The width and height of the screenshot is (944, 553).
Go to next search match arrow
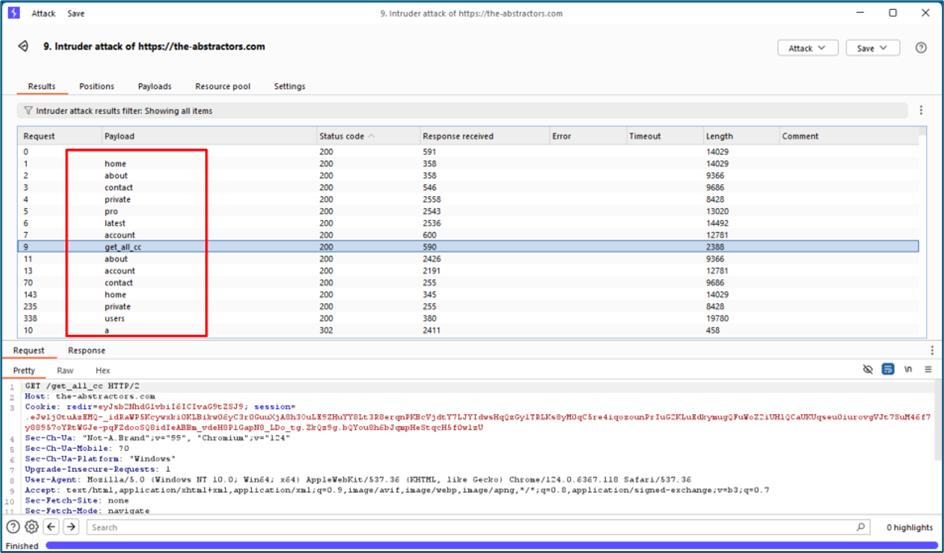point(71,527)
